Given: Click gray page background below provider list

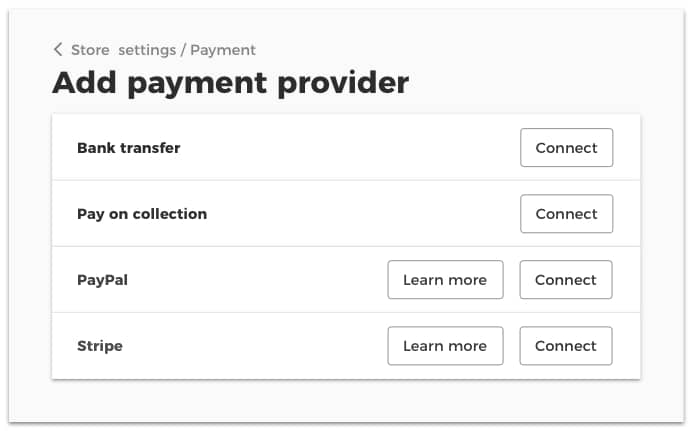Looking at the screenshot, I should (345, 400).
